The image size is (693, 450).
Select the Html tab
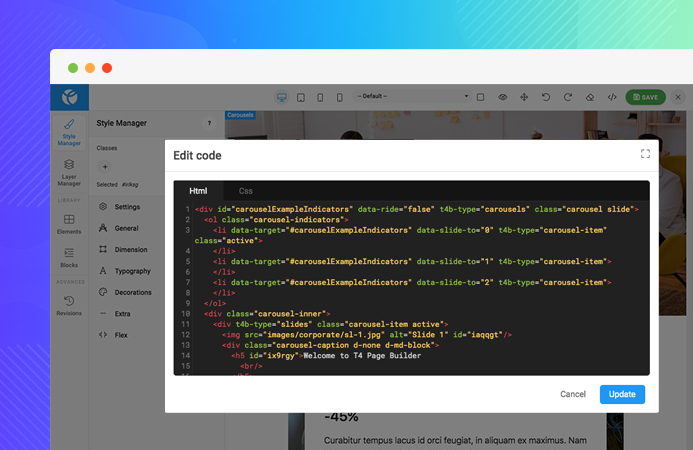coord(198,190)
